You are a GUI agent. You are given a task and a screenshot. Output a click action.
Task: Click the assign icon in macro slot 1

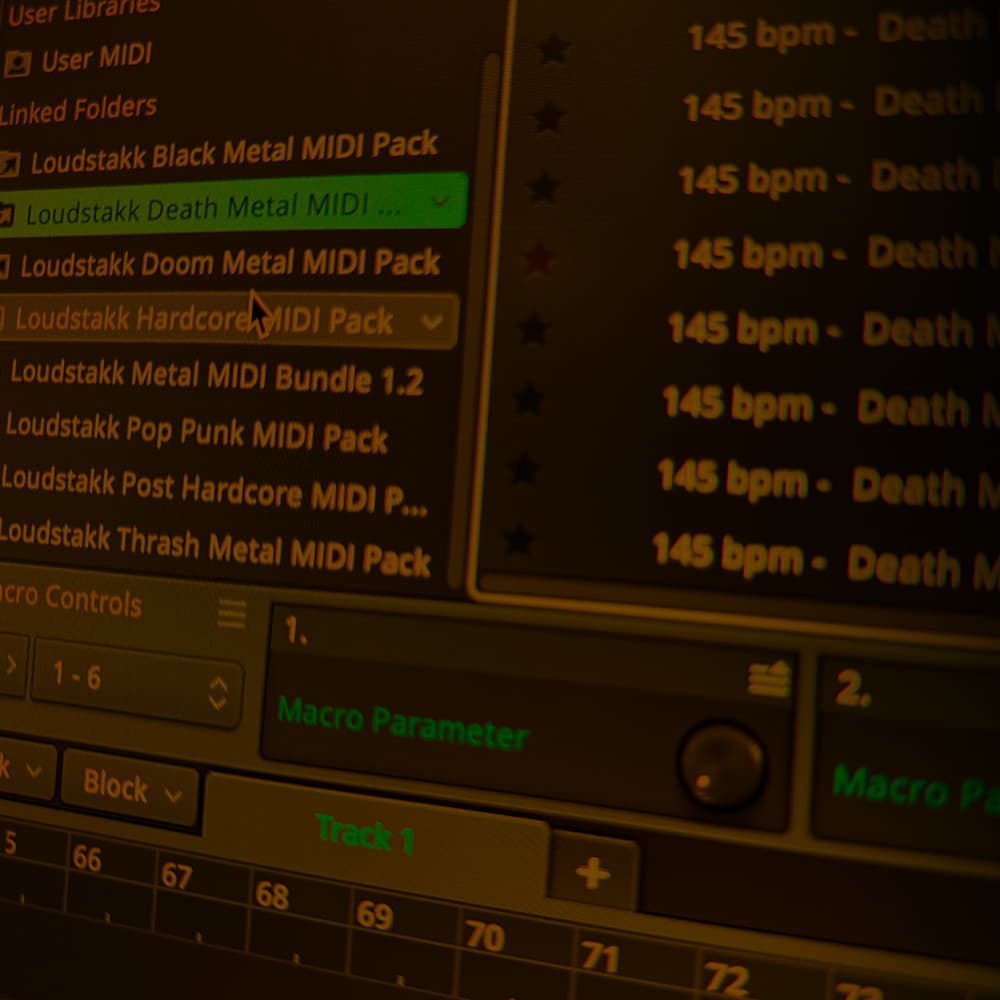(769, 680)
